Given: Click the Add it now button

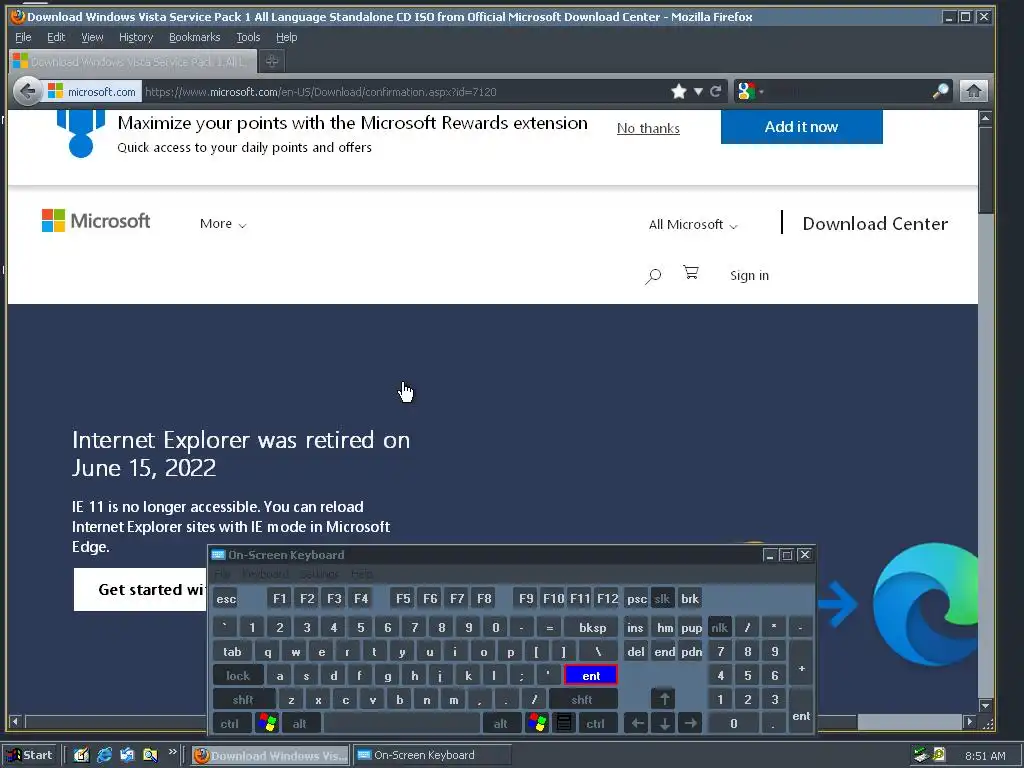Looking at the screenshot, I should click(801, 127).
